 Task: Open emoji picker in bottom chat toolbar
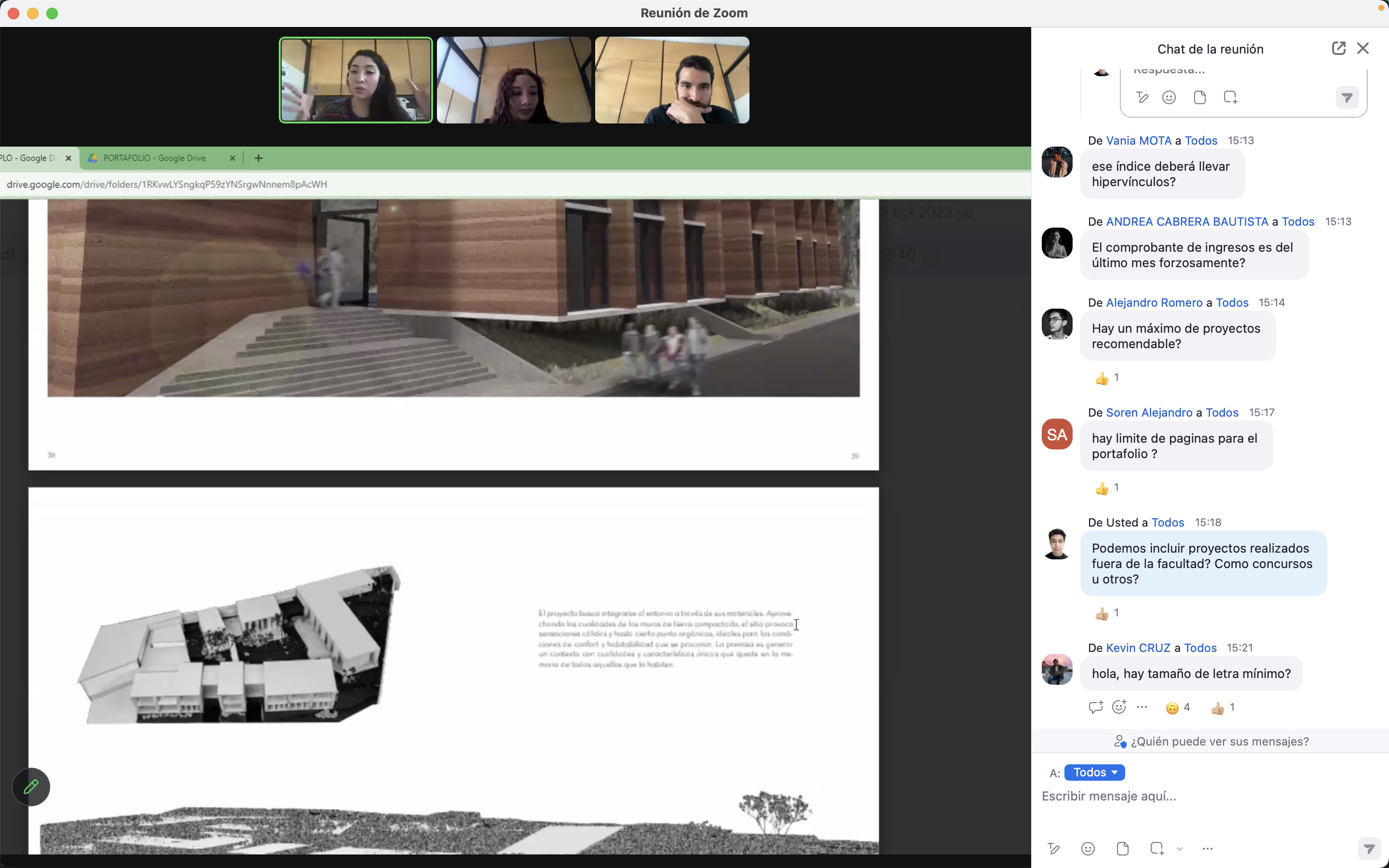1088,849
